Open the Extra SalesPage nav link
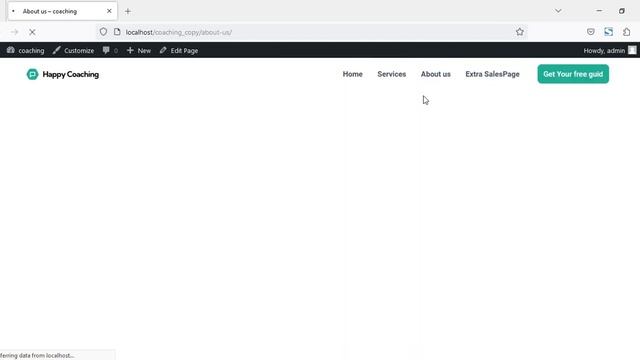This screenshot has height=360, width=640. tap(493, 74)
